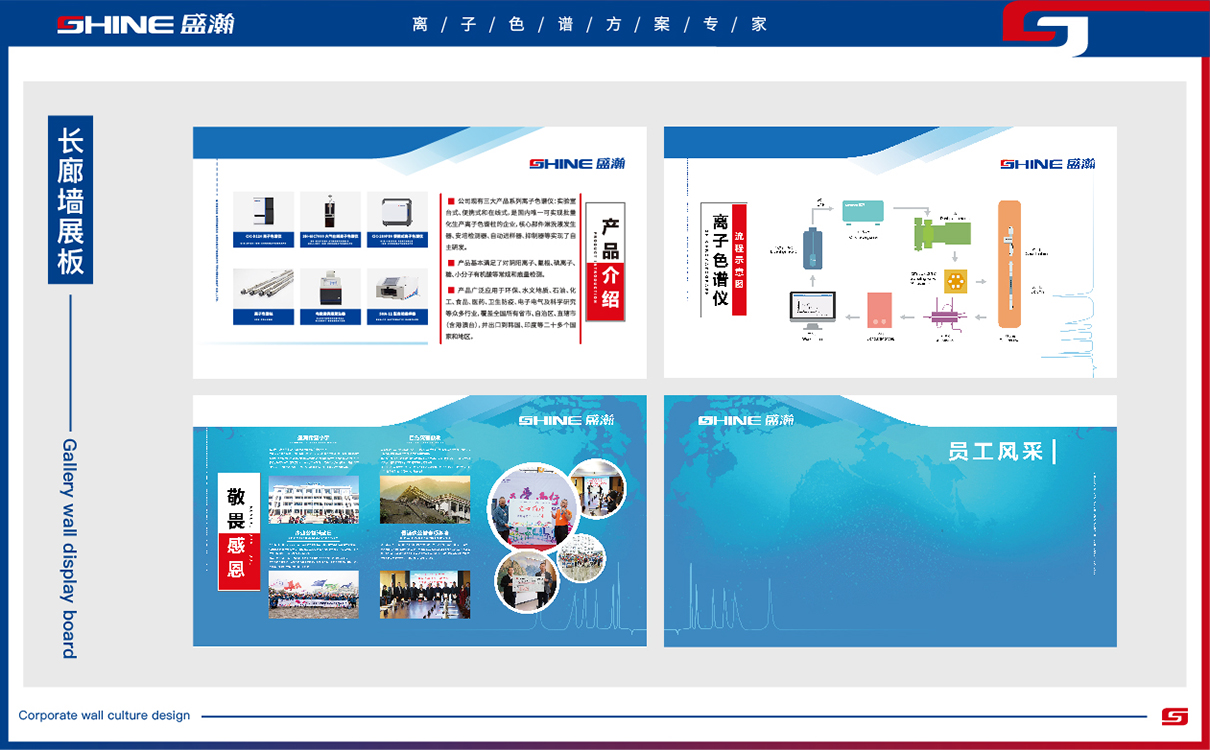The width and height of the screenshot is (1210, 750).
Task: Click the tall orange column icon
Action: 1009,264
